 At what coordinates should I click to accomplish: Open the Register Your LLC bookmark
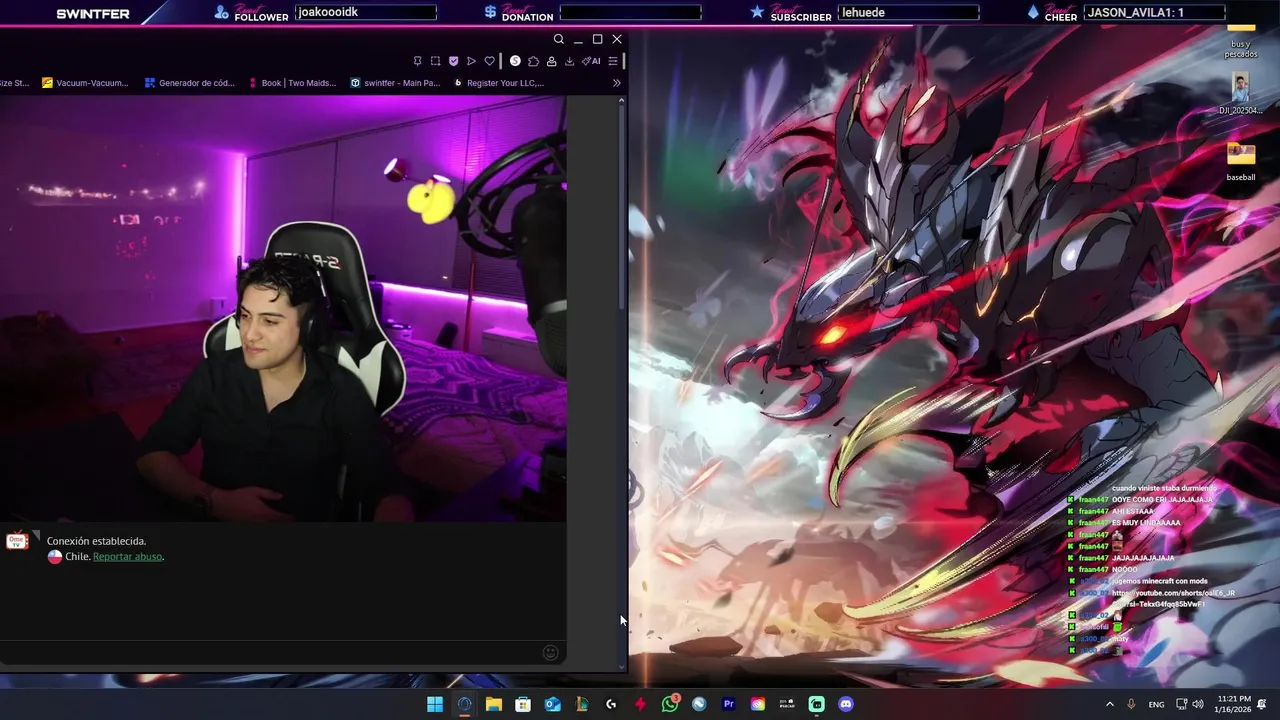click(x=498, y=83)
